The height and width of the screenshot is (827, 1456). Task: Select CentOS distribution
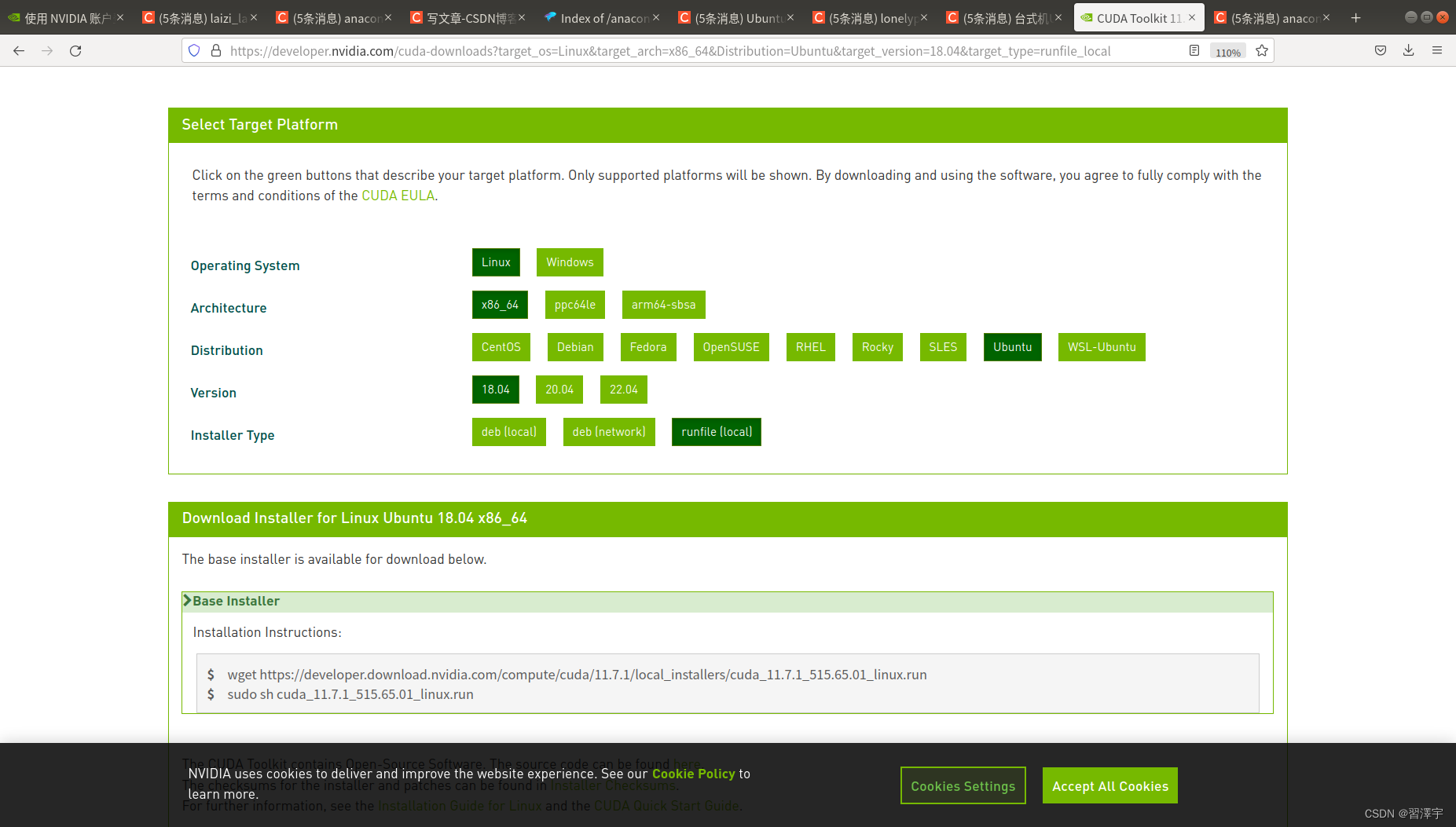(501, 347)
